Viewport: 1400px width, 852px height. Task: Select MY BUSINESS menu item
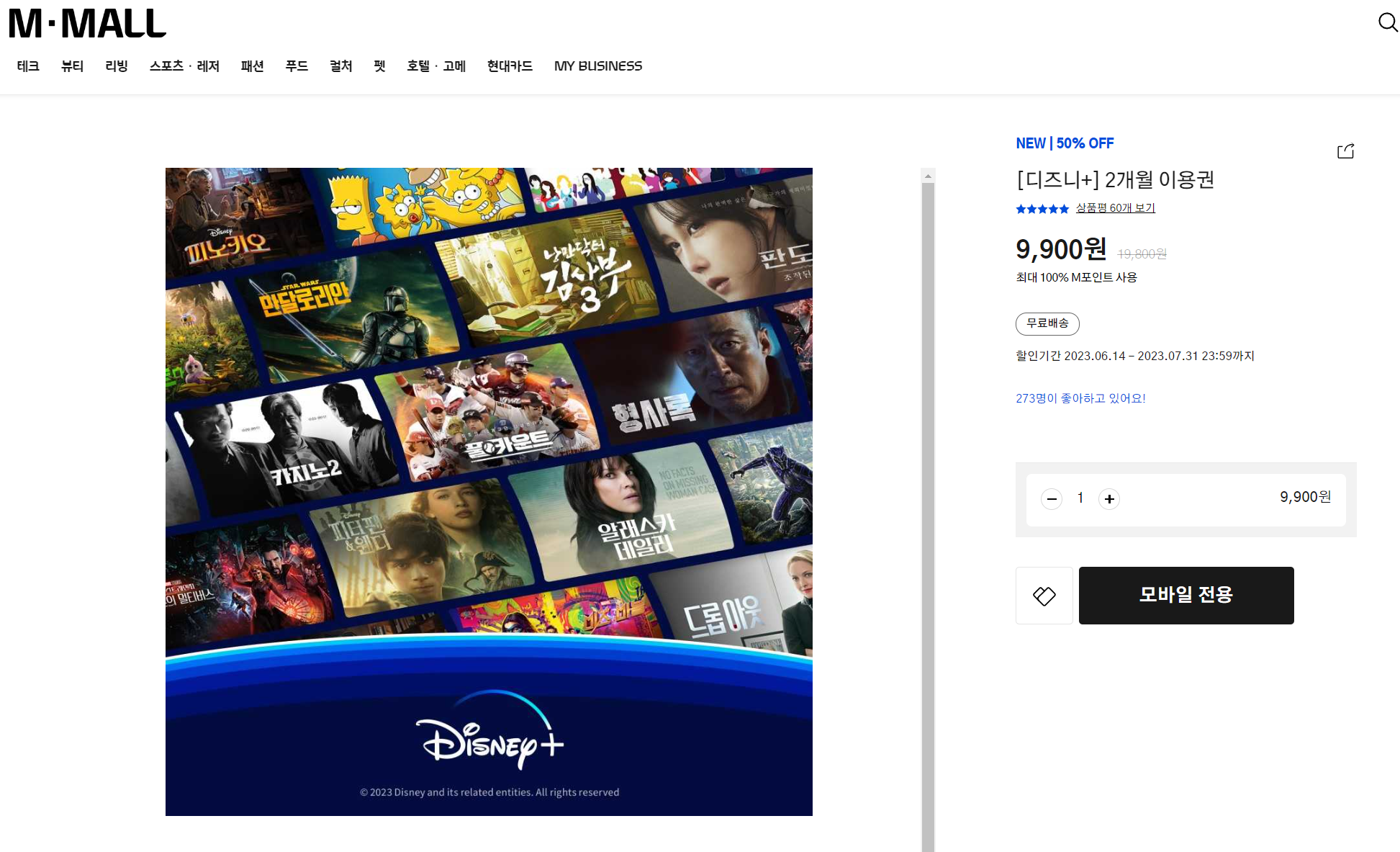pos(597,66)
